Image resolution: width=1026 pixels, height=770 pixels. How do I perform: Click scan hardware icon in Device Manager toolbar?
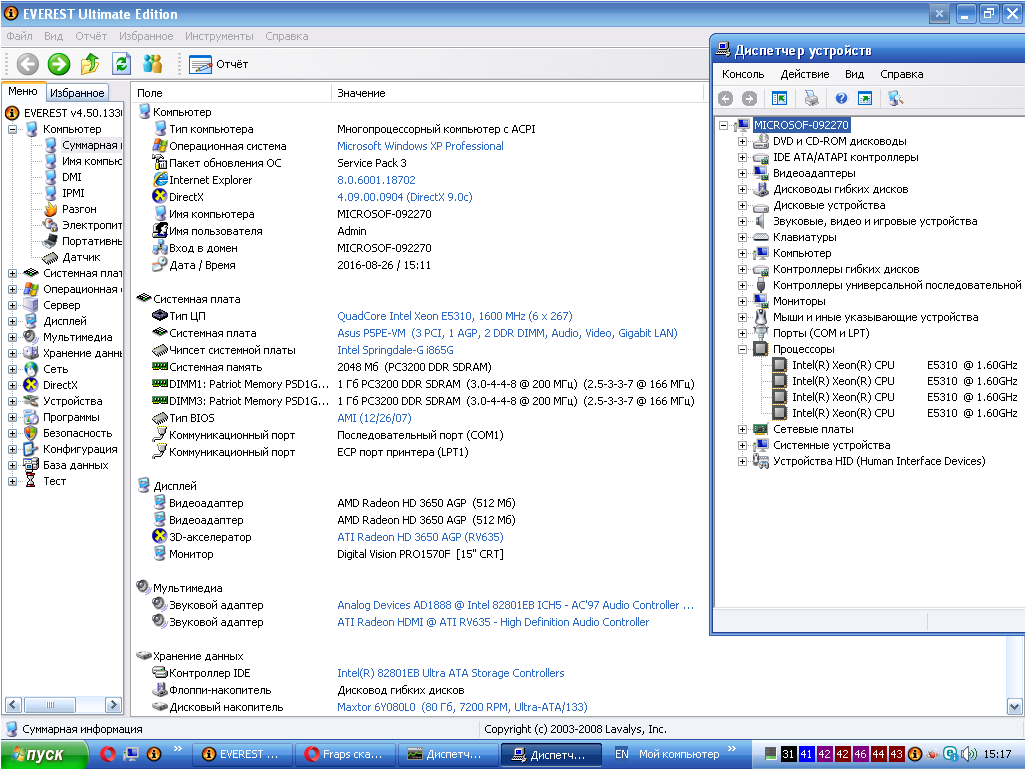(895, 98)
